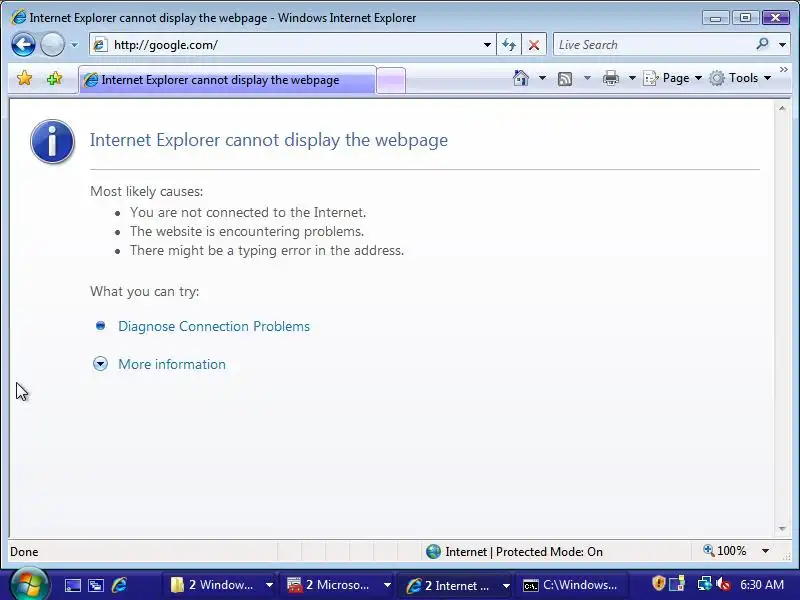Select the 'Internet Explorer cannot display' tab

point(227,80)
